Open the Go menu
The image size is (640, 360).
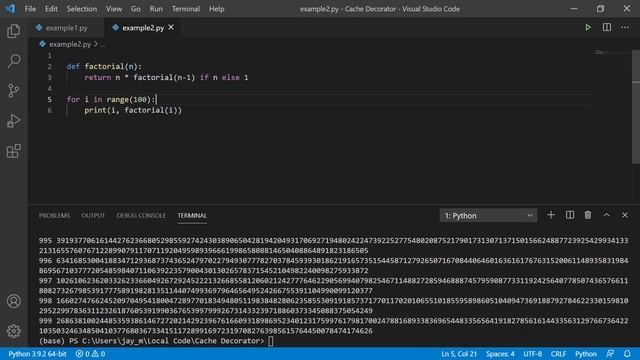coord(136,9)
